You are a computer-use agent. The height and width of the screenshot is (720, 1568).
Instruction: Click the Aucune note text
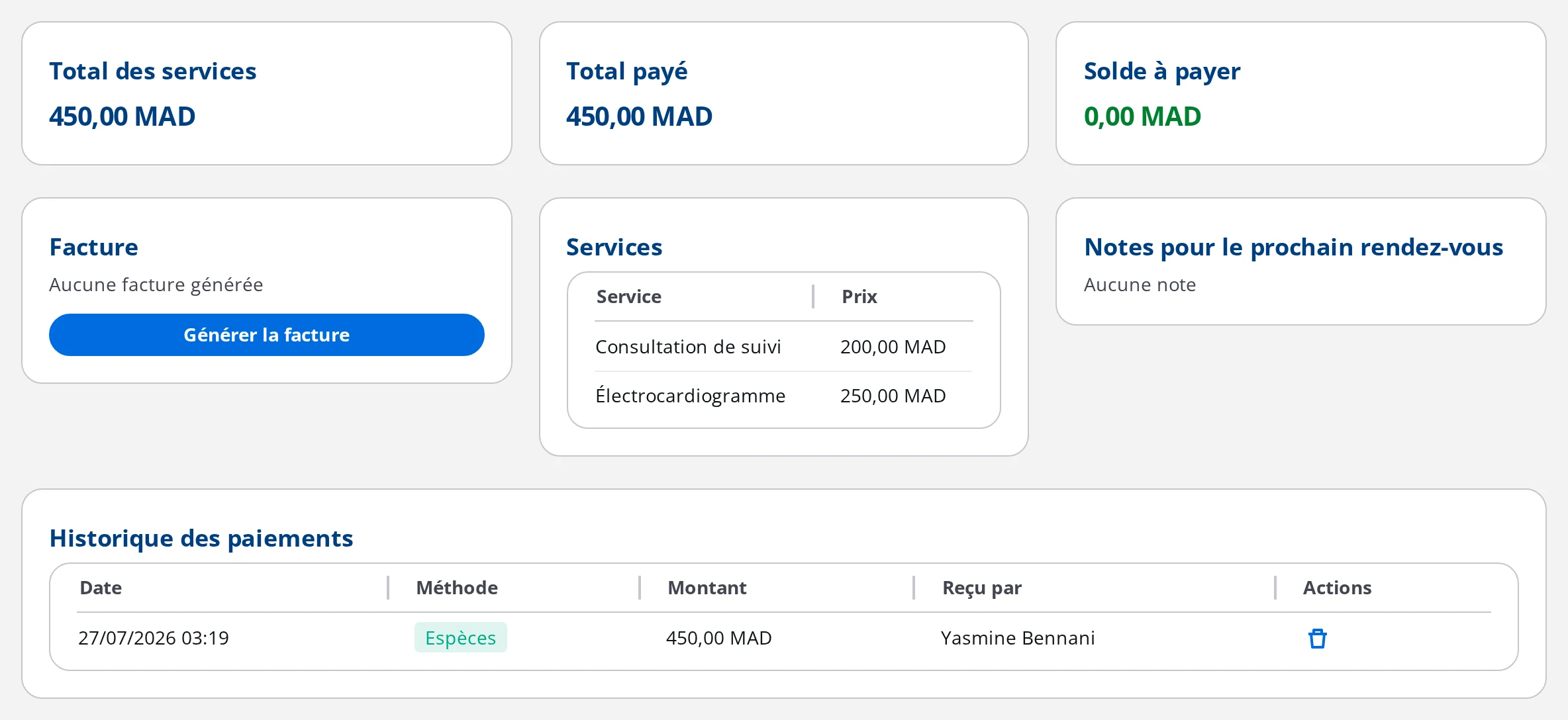(1140, 285)
